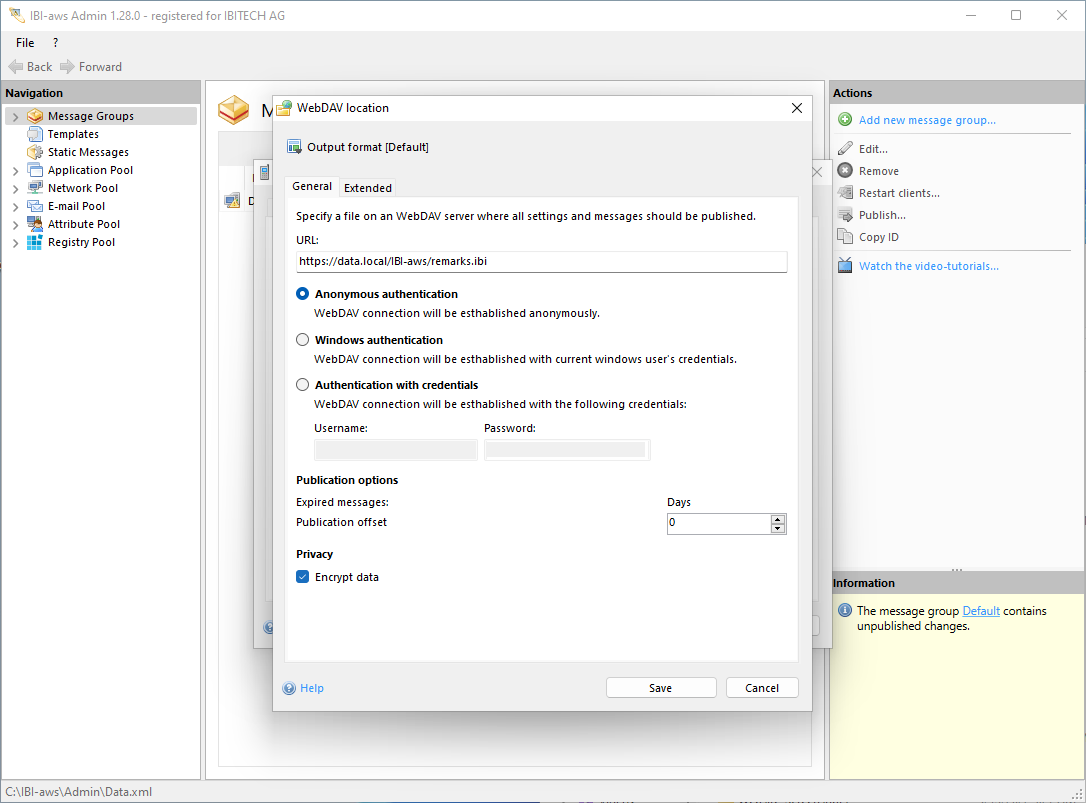The height and width of the screenshot is (803, 1086).
Task: Open the Watch the video-tutorials link
Action: pos(928,266)
